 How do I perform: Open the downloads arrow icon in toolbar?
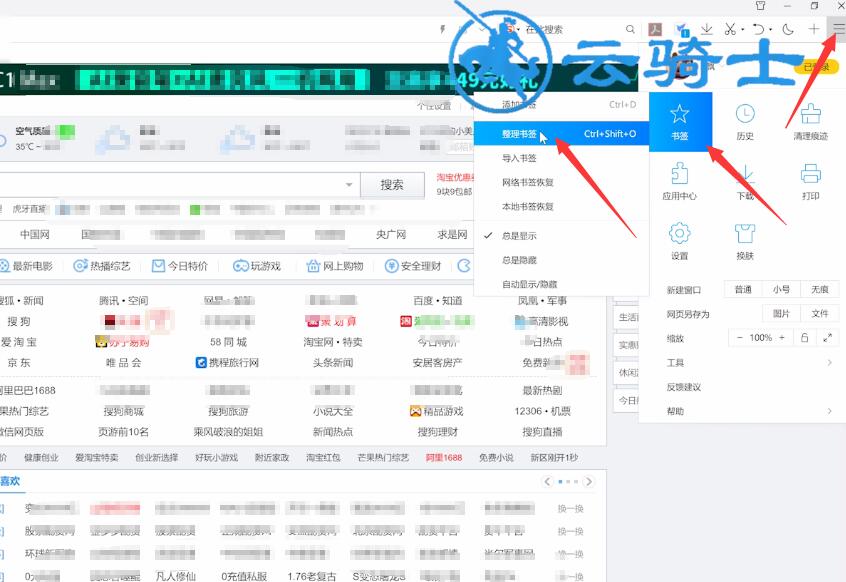707,29
